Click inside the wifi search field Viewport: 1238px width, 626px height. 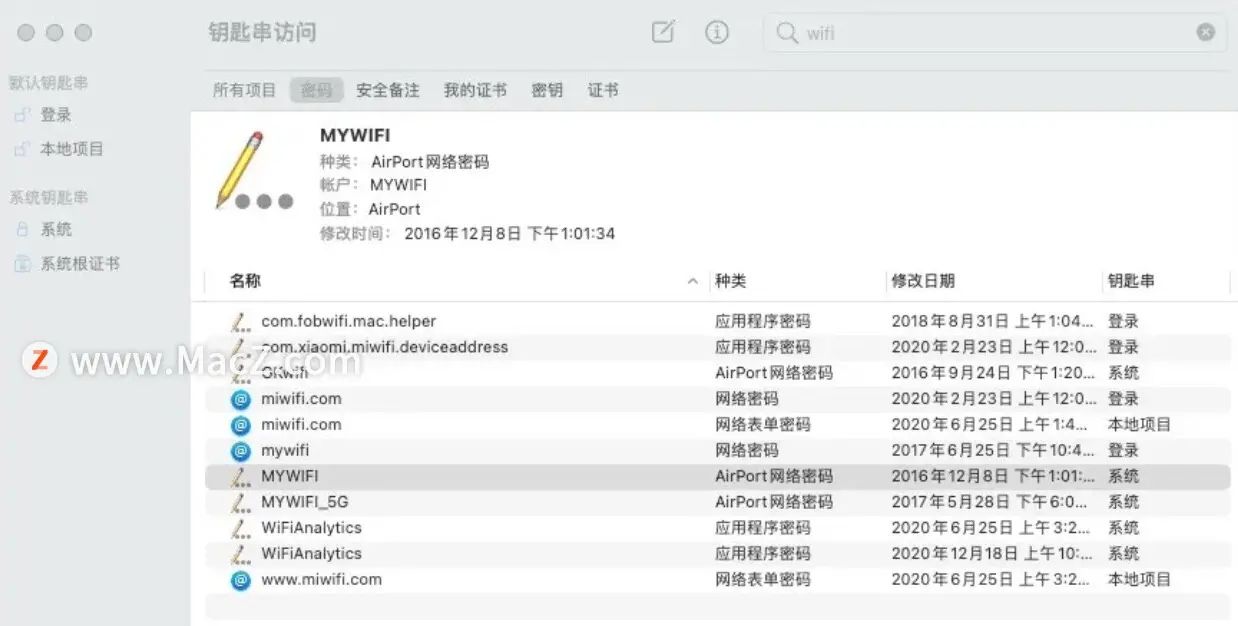pos(900,33)
